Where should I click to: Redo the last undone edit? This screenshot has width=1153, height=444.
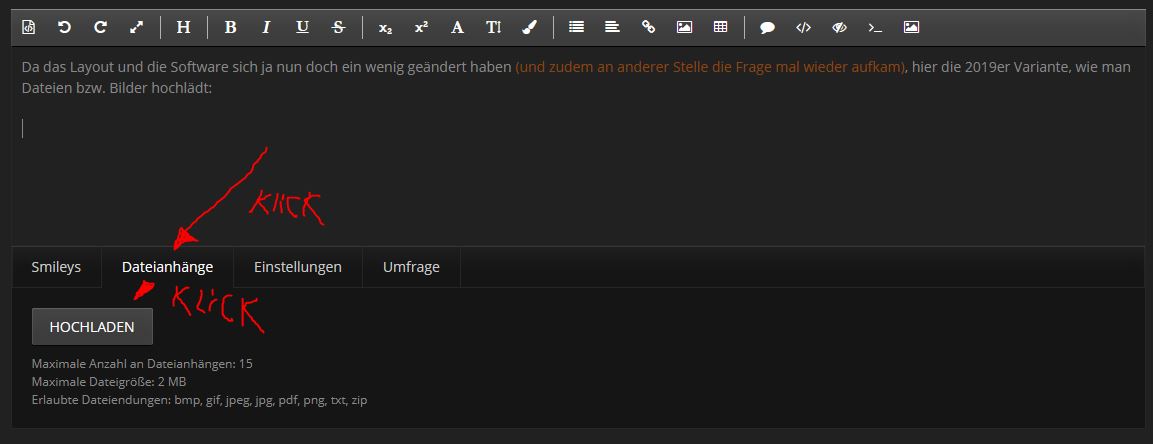[x=100, y=28]
